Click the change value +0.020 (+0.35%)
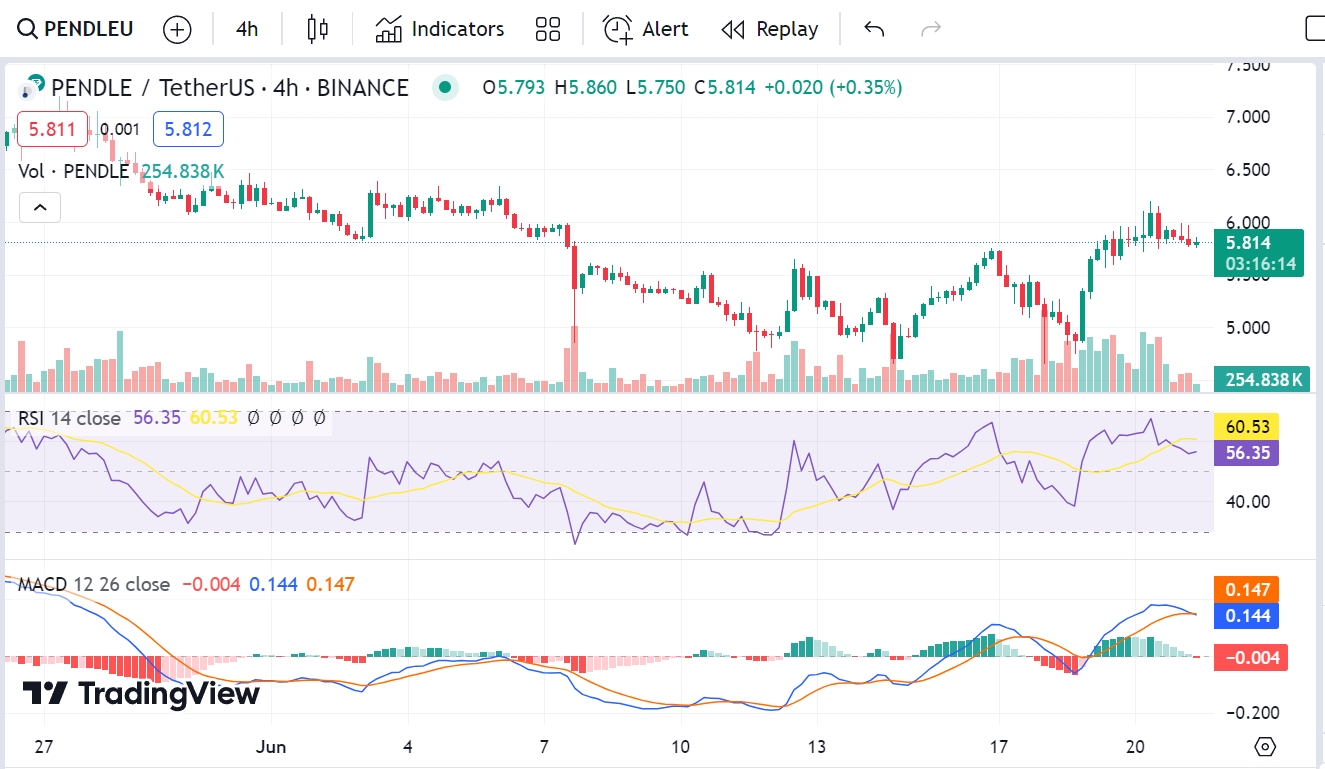 (x=833, y=88)
